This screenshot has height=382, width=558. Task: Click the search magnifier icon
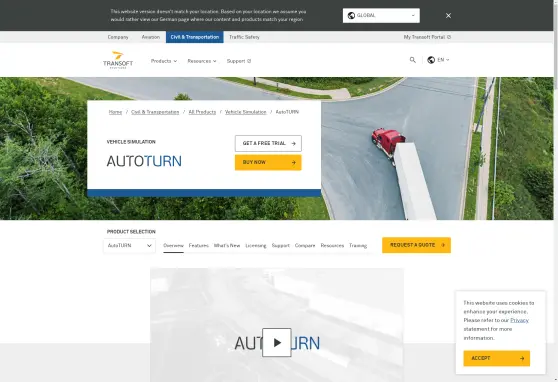tap(412, 60)
